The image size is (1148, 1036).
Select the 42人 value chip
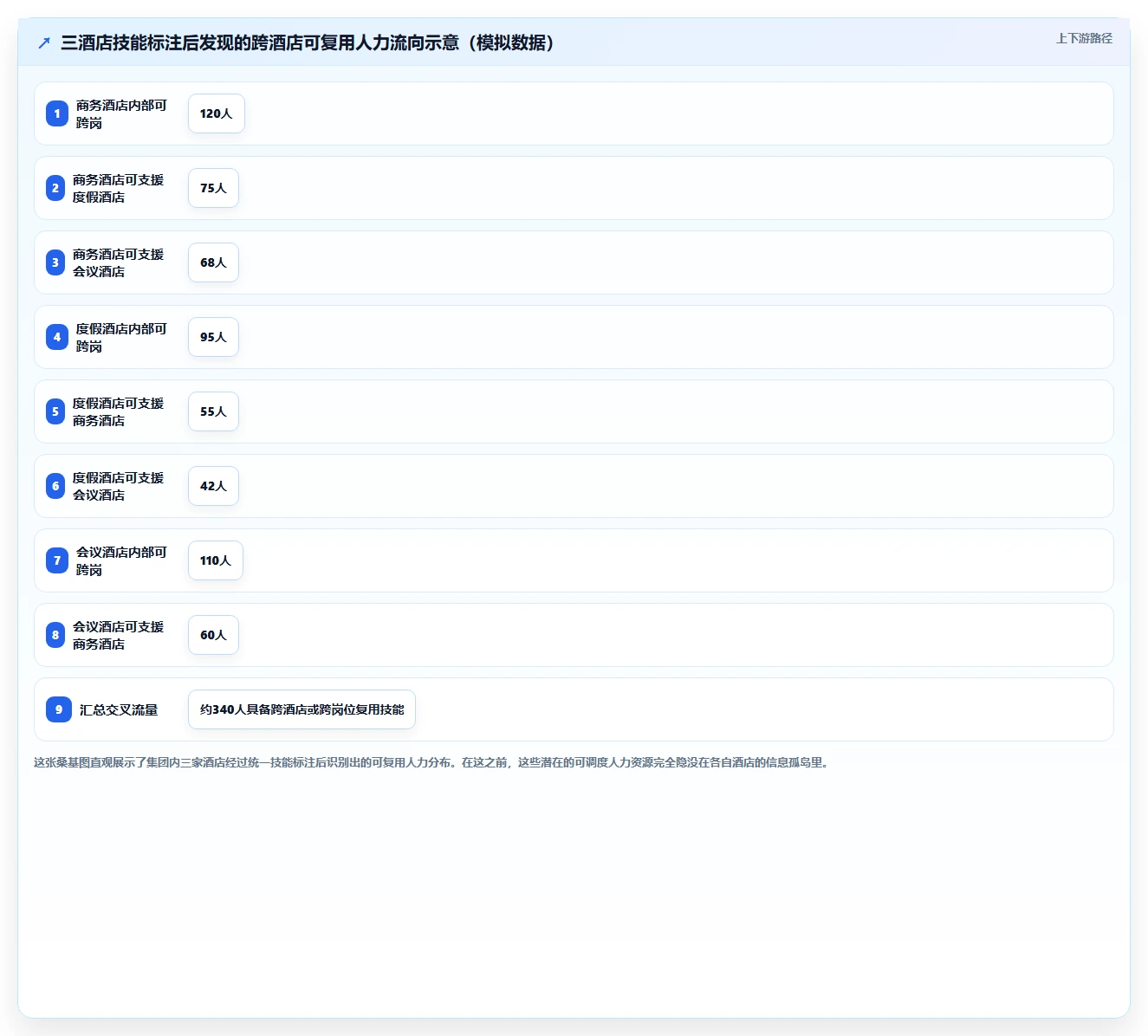point(213,486)
